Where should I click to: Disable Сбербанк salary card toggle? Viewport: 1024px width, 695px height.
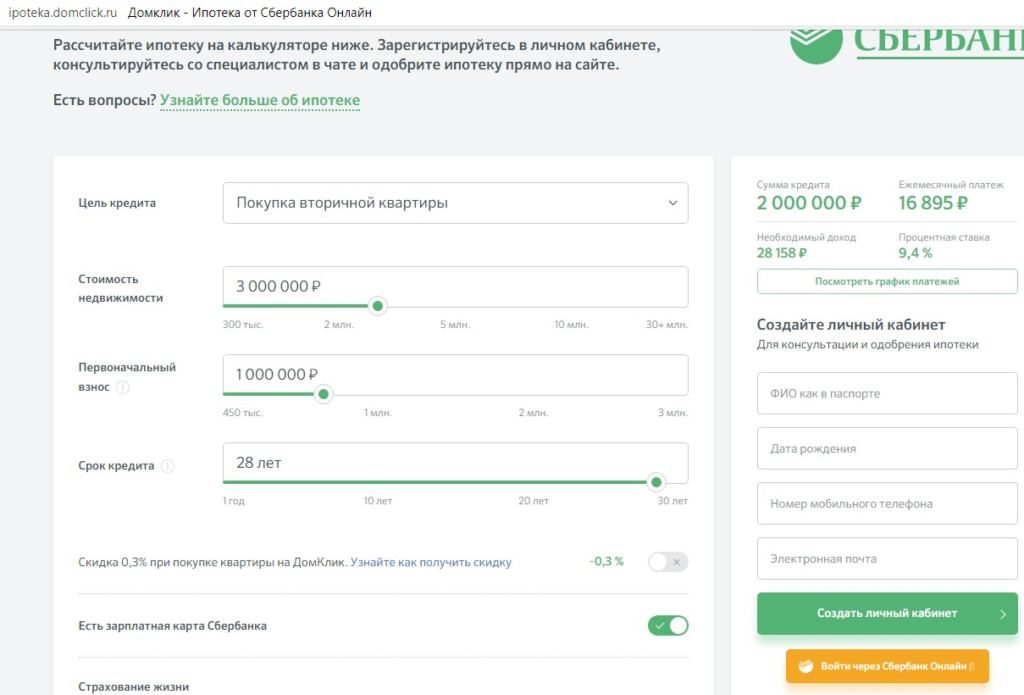click(x=668, y=626)
